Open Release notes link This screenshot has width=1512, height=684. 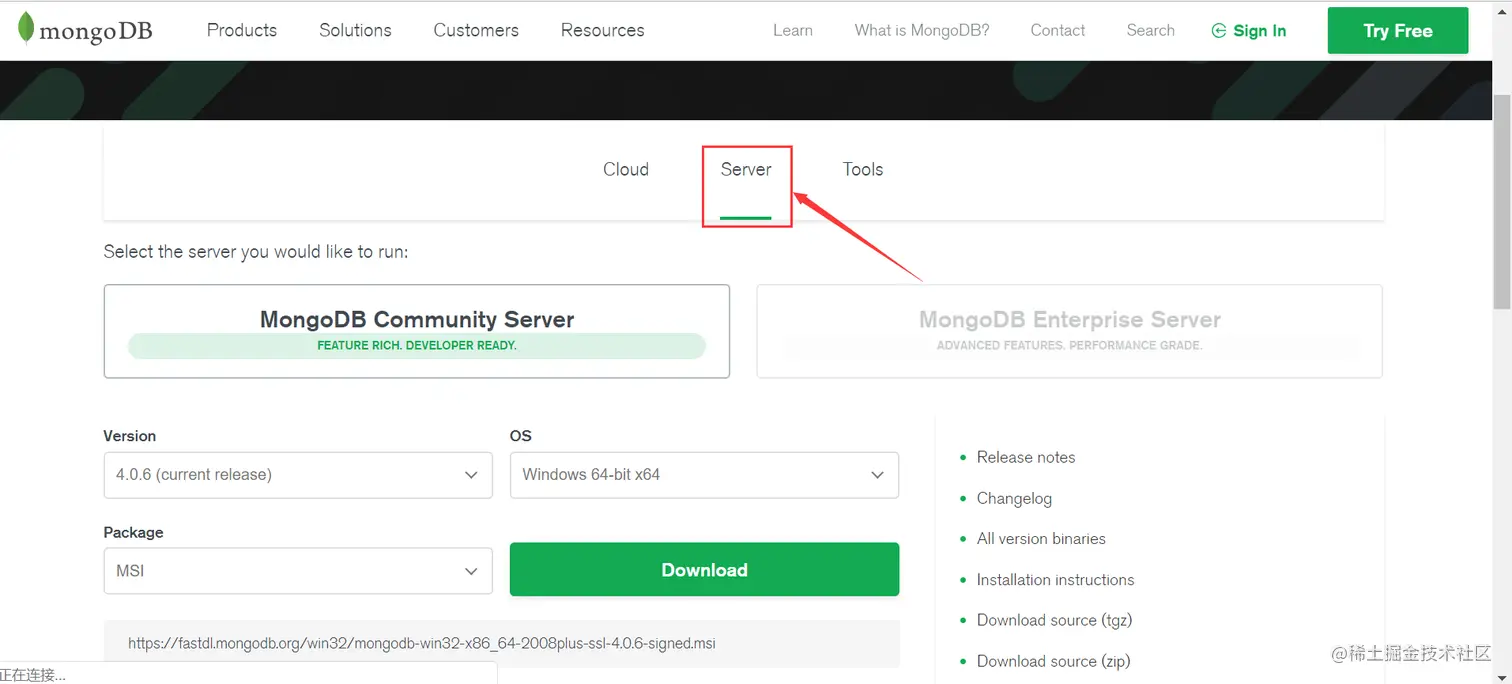[x=1026, y=457]
